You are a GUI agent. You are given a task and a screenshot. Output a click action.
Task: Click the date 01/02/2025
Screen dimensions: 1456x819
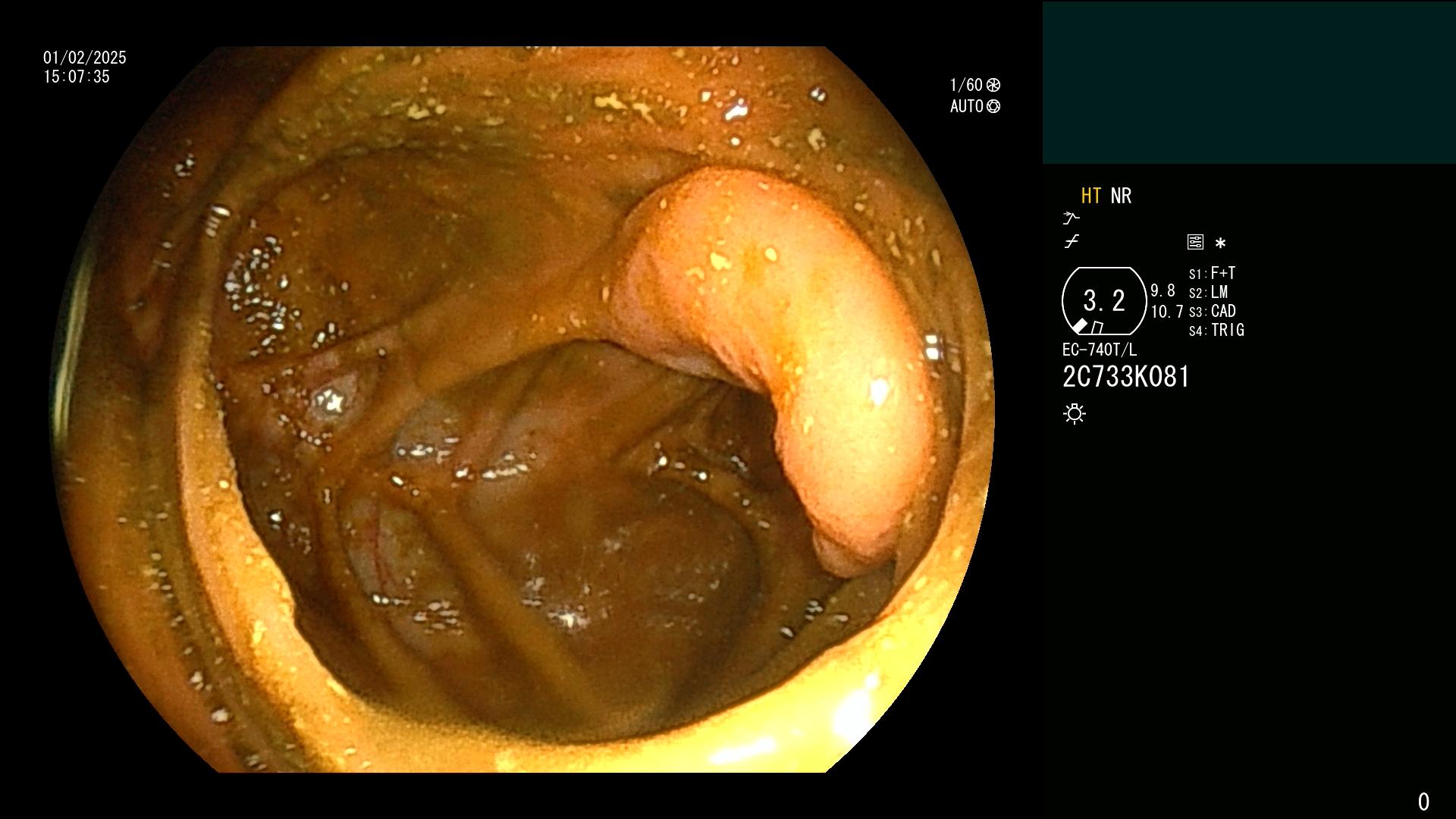click(85, 58)
